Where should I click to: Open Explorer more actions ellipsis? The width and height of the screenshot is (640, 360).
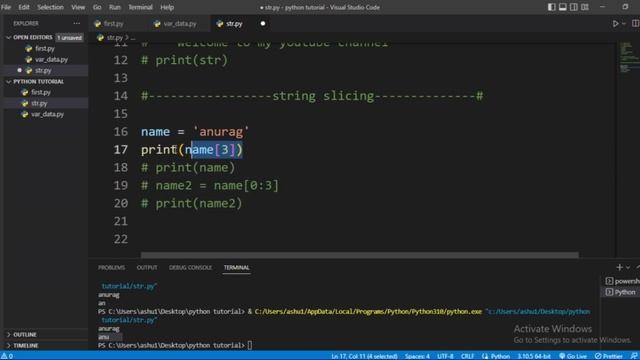point(76,23)
